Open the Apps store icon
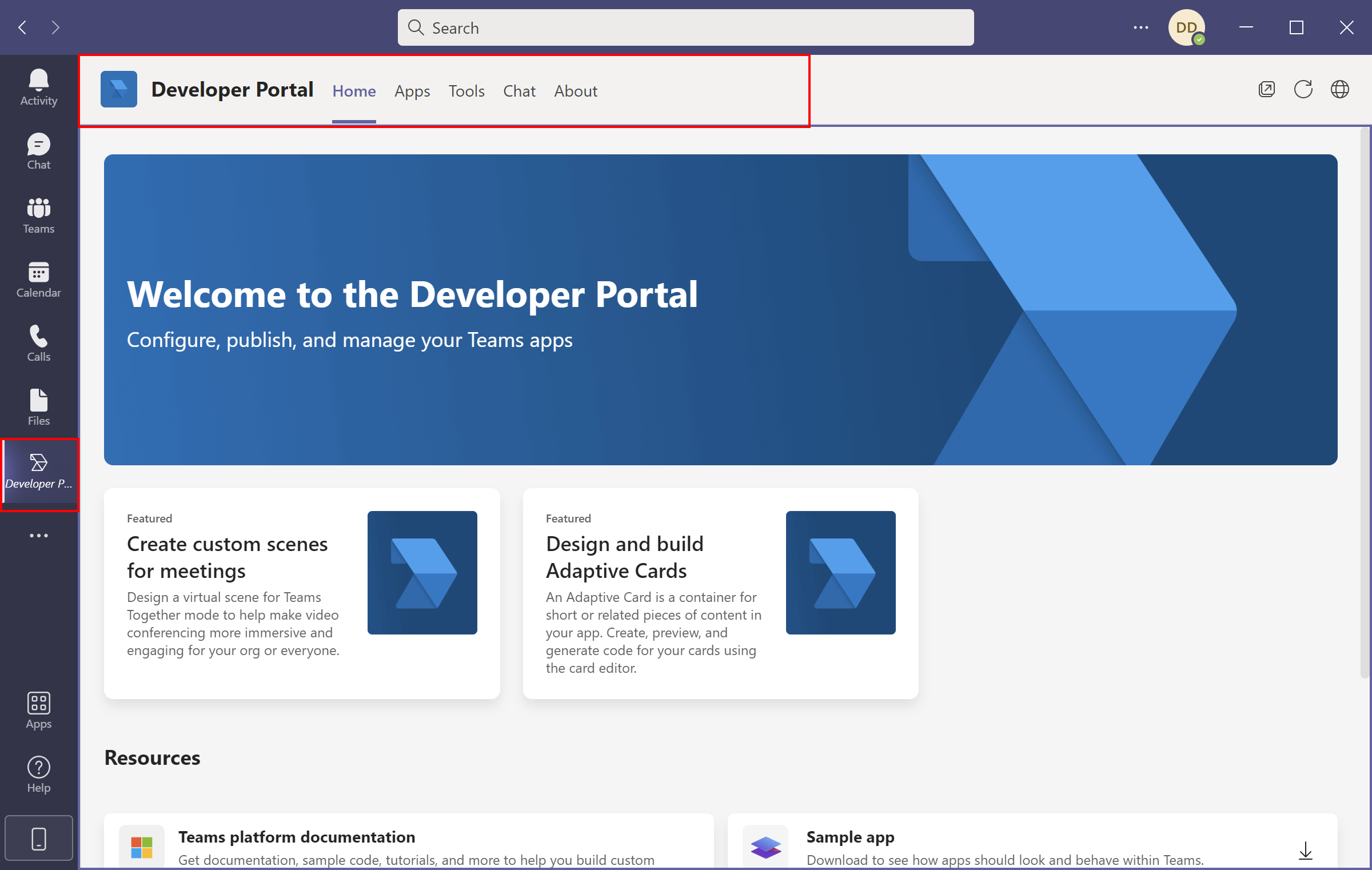The height and width of the screenshot is (870, 1372). (x=38, y=711)
